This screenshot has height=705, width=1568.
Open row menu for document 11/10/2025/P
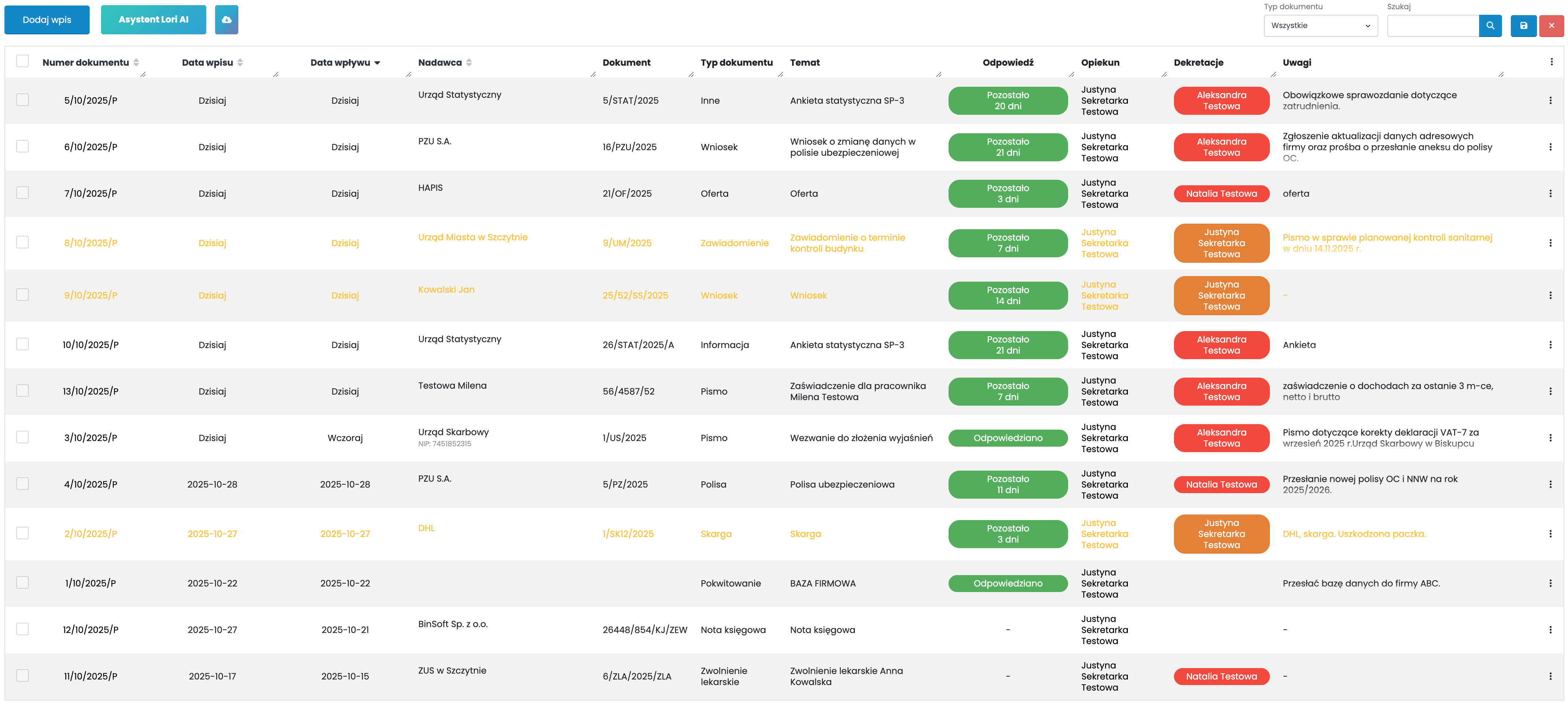click(1550, 676)
